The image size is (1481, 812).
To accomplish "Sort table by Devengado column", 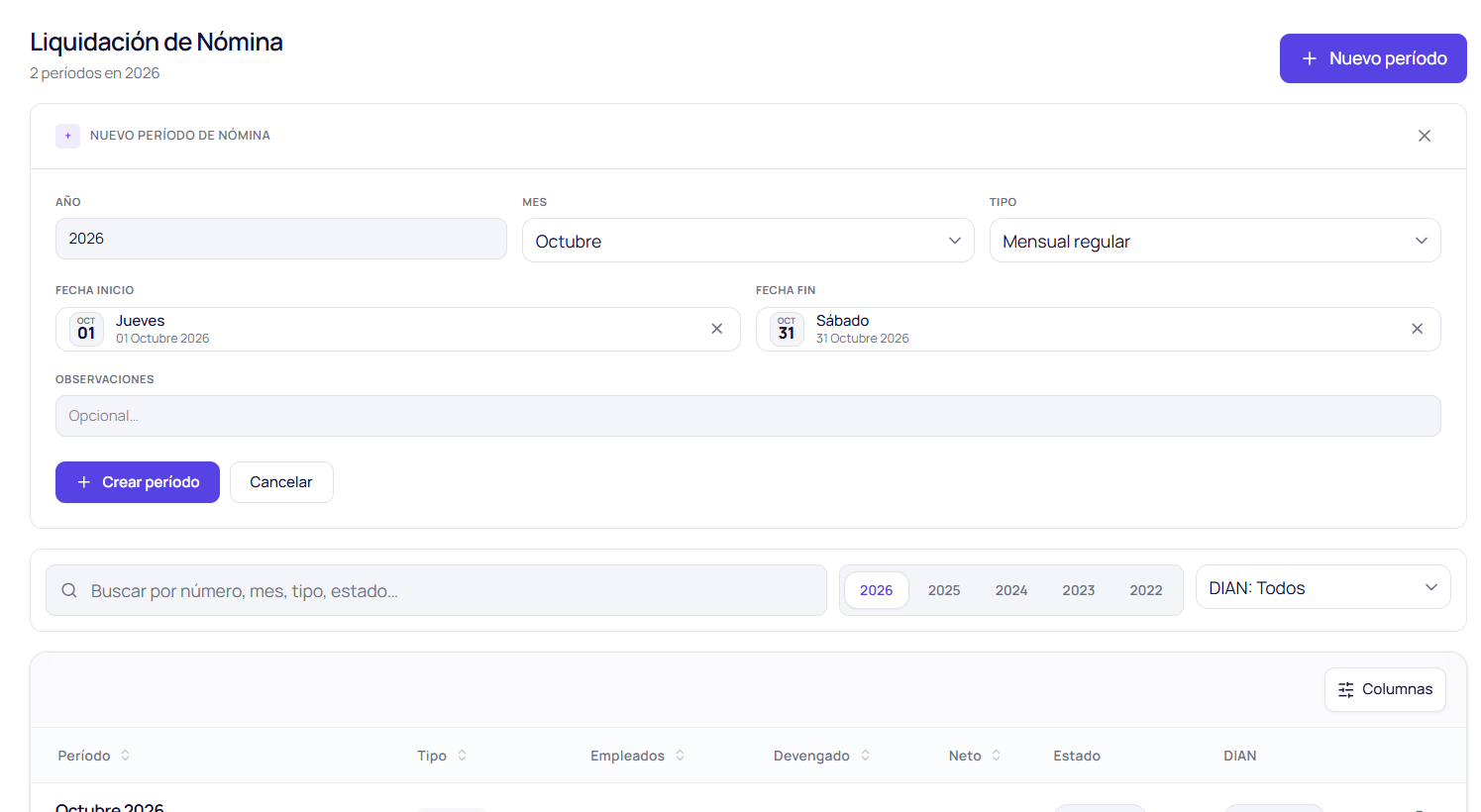I will pos(822,756).
